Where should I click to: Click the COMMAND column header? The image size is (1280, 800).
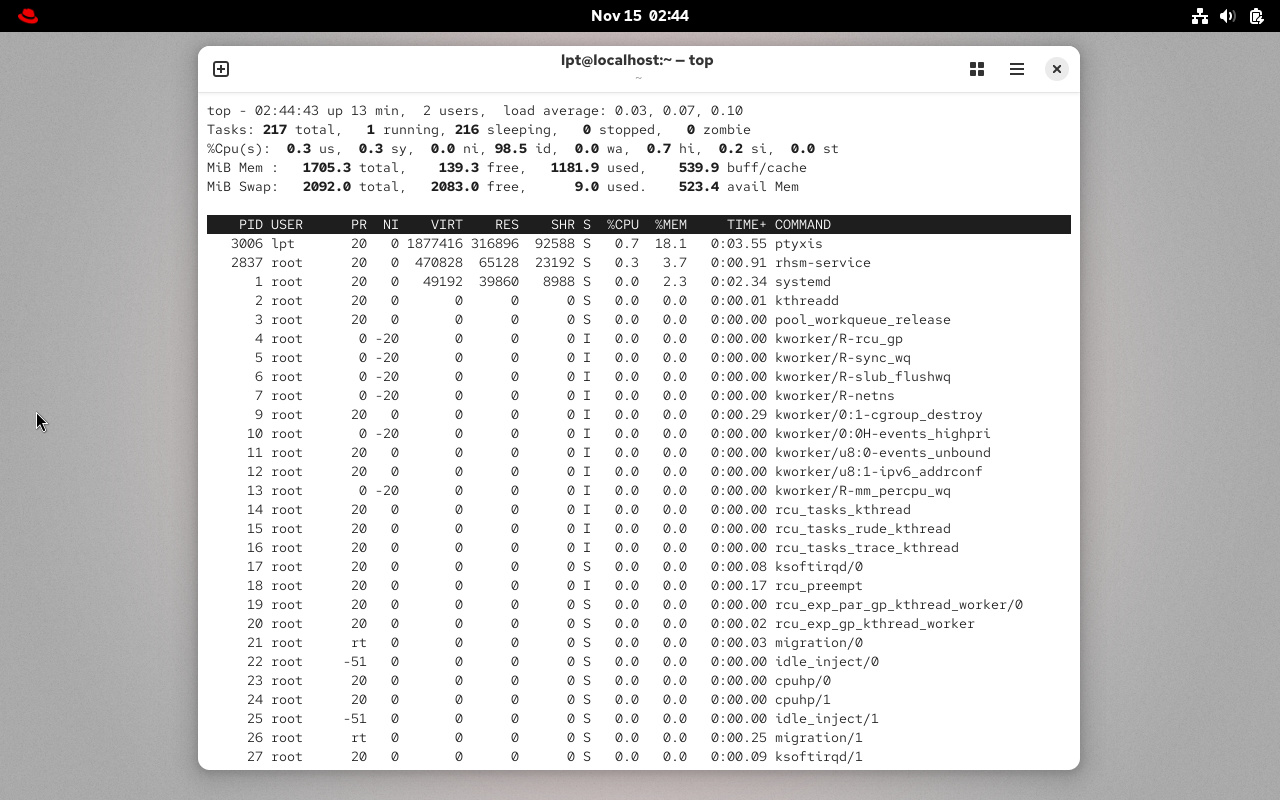802,225
